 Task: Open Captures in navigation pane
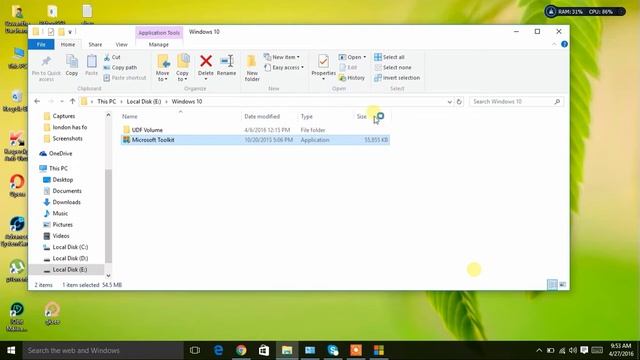pyautogui.click(x=64, y=116)
